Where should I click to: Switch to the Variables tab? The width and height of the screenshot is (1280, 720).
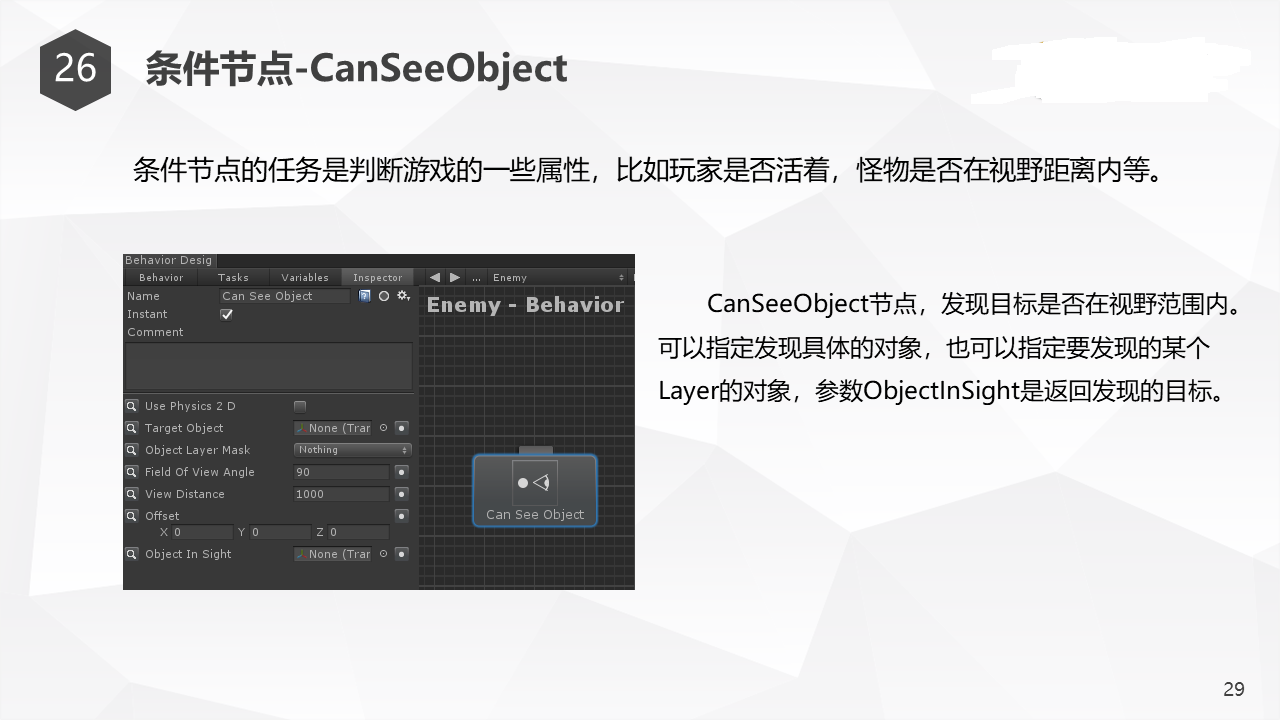click(x=304, y=277)
